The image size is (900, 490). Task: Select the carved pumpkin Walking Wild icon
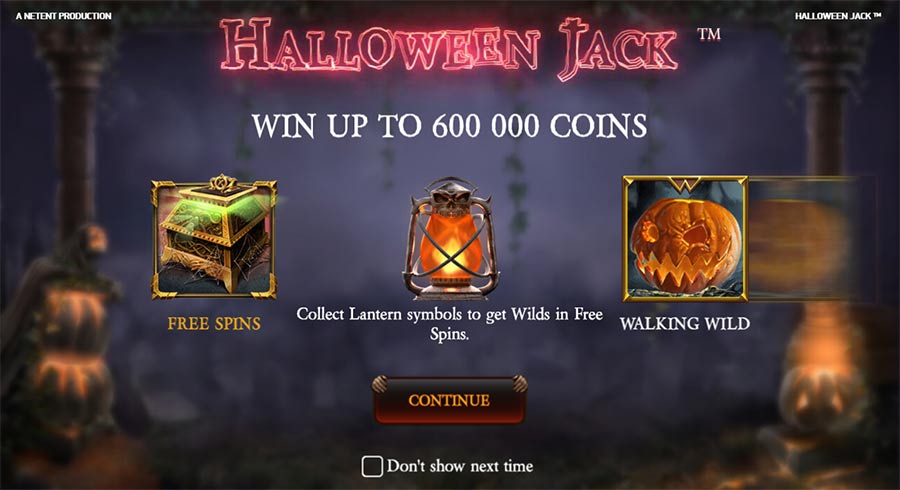(685, 239)
